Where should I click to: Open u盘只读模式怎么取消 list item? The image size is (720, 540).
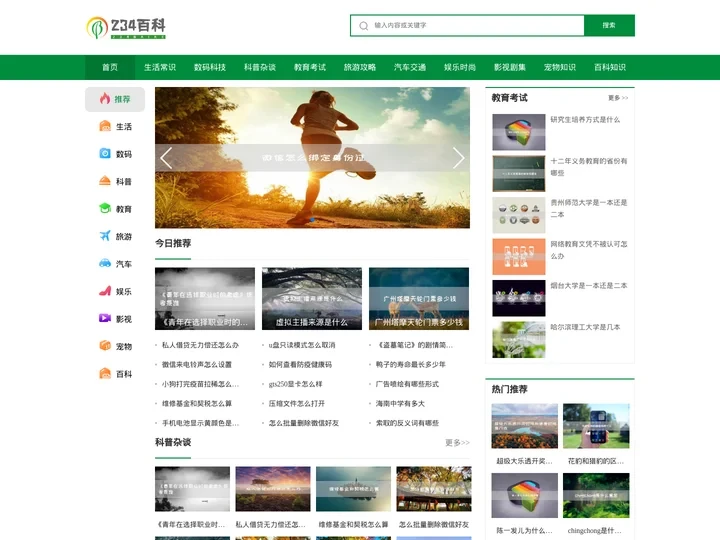tap(302, 345)
